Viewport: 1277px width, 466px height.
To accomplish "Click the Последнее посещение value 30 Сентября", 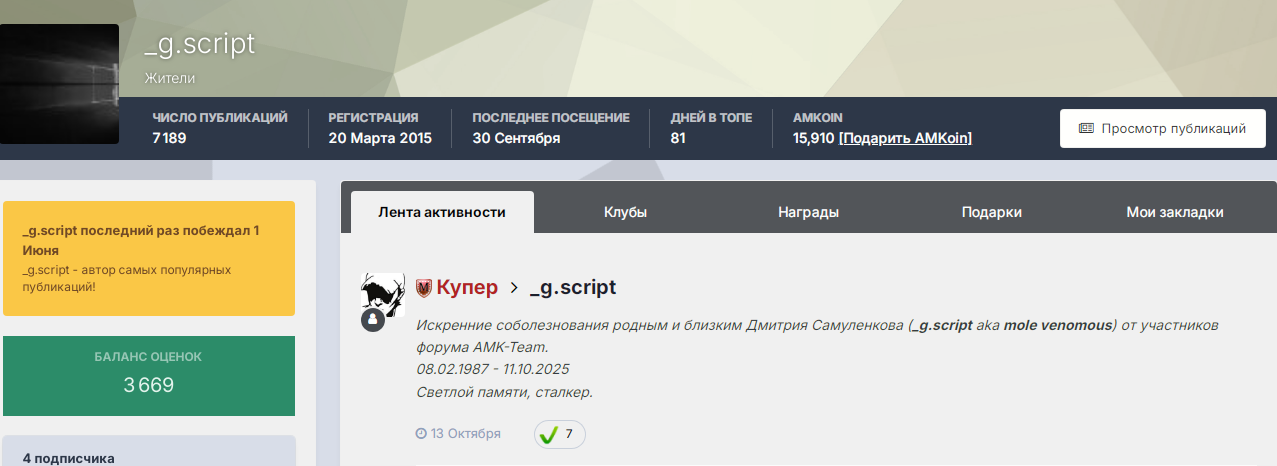I will [x=516, y=138].
